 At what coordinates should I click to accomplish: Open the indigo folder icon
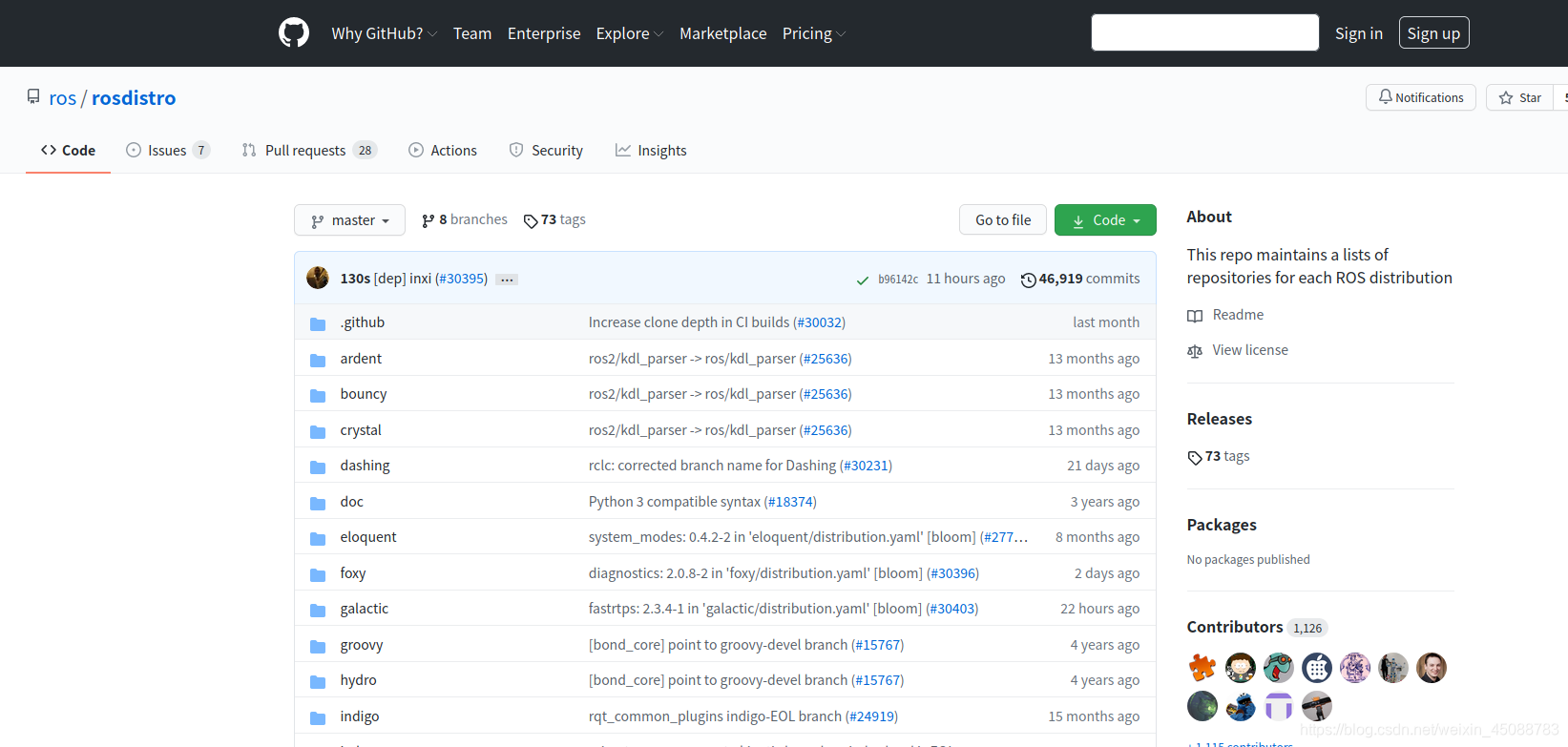[x=318, y=717]
